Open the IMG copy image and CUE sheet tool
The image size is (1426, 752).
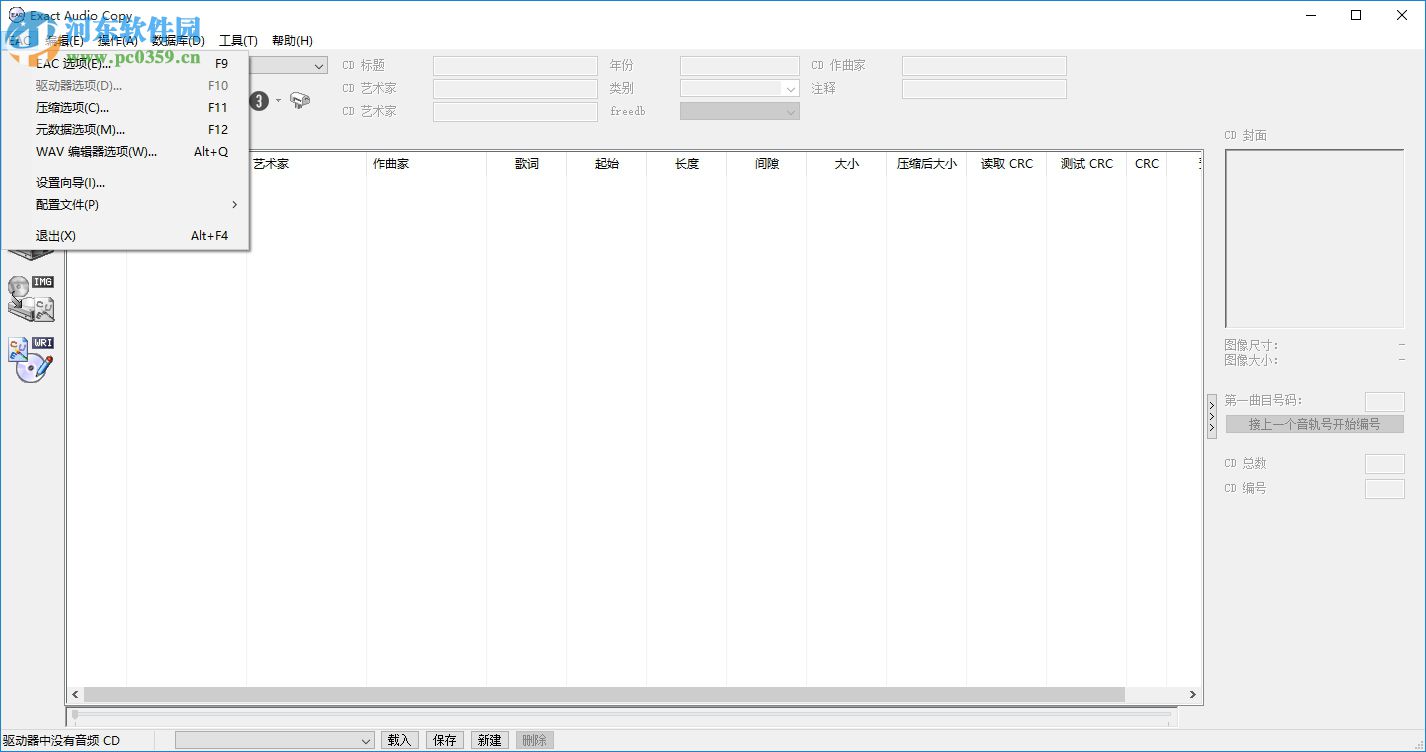[x=31, y=298]
